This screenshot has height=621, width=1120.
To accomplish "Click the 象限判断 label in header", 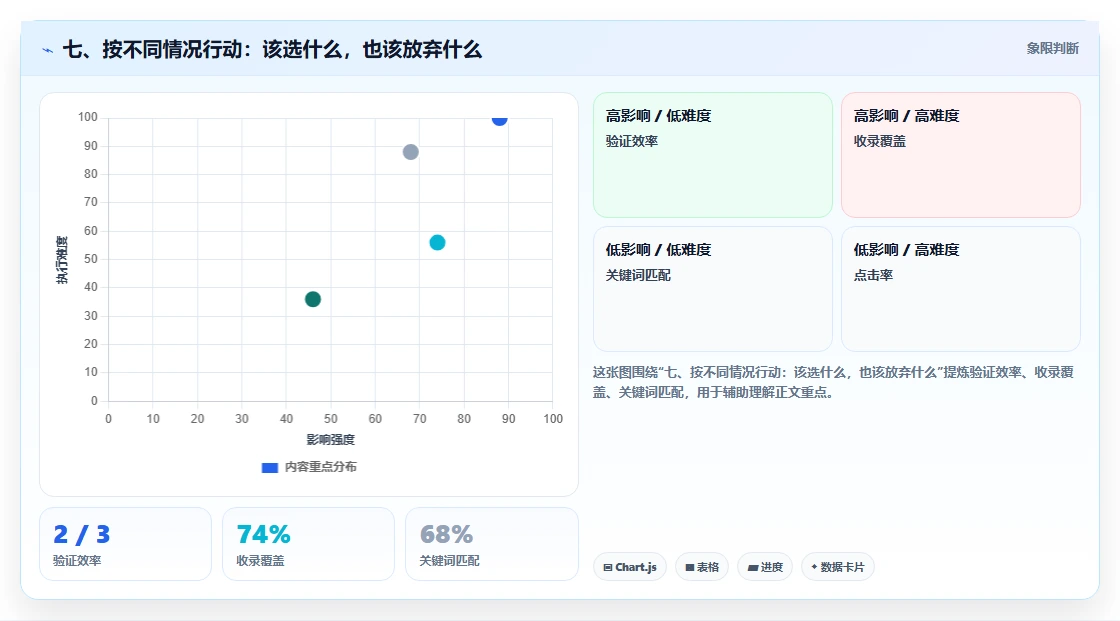I will (1053, 49).
